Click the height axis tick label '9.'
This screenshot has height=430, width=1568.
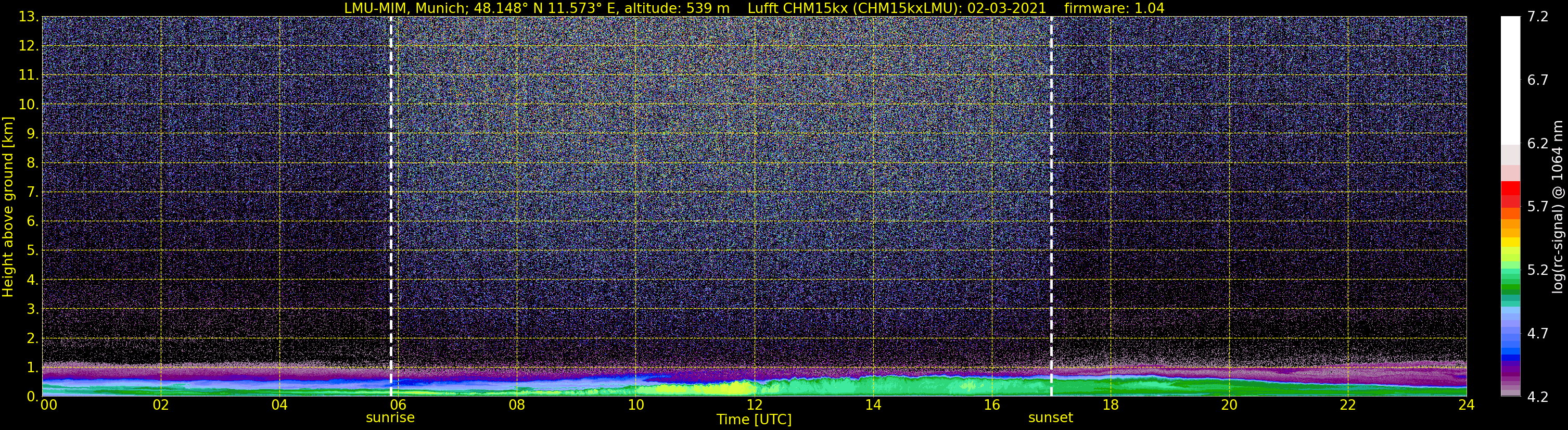point(33,133)
